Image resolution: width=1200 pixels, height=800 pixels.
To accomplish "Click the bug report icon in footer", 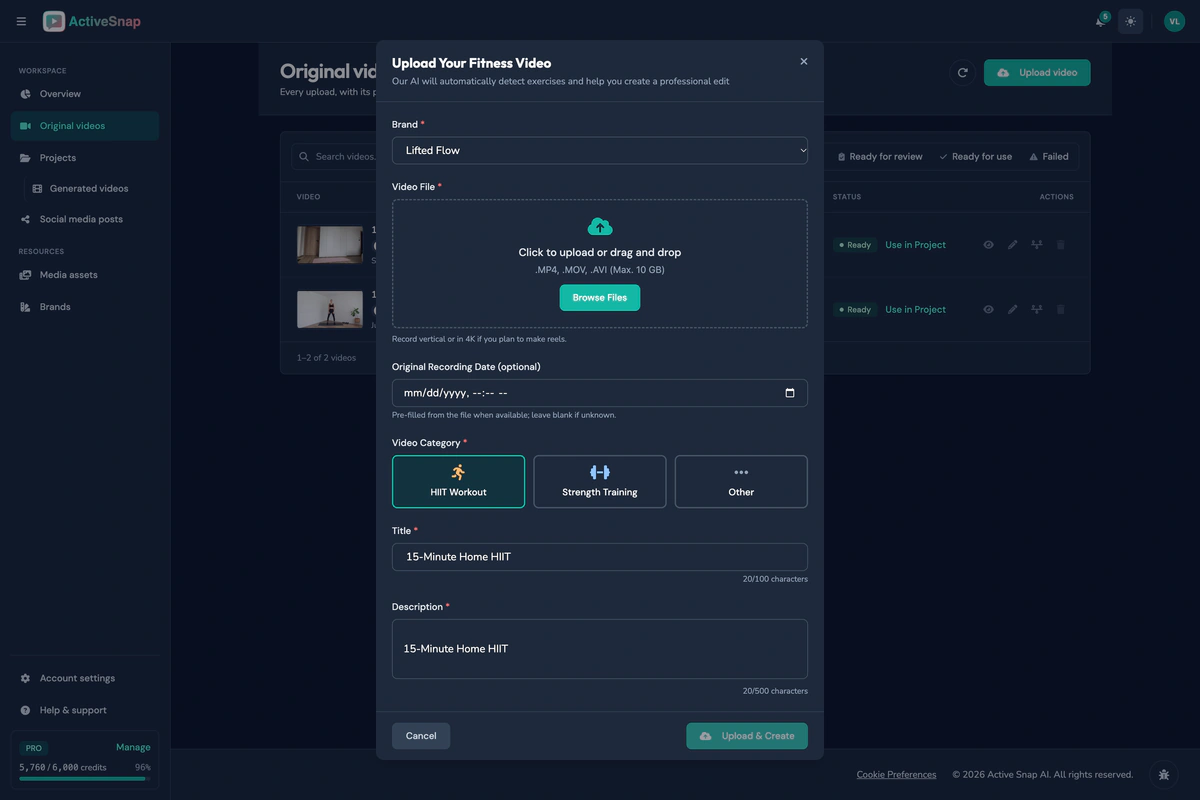I will [x=1163, y=774].
